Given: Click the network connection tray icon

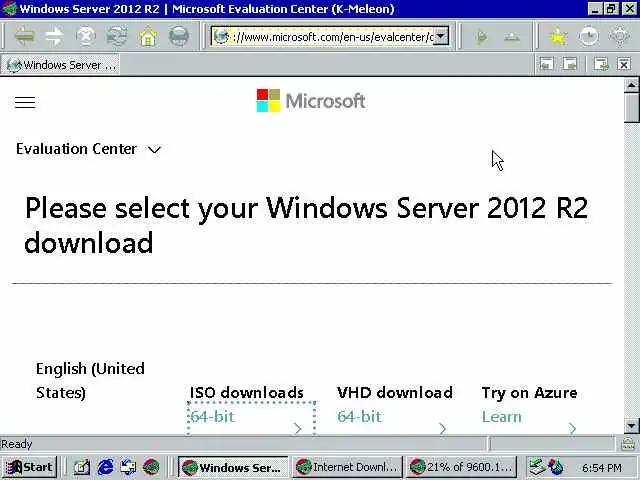Looking at the screenshot, I should pyautogui.click(x=537, y=467).
